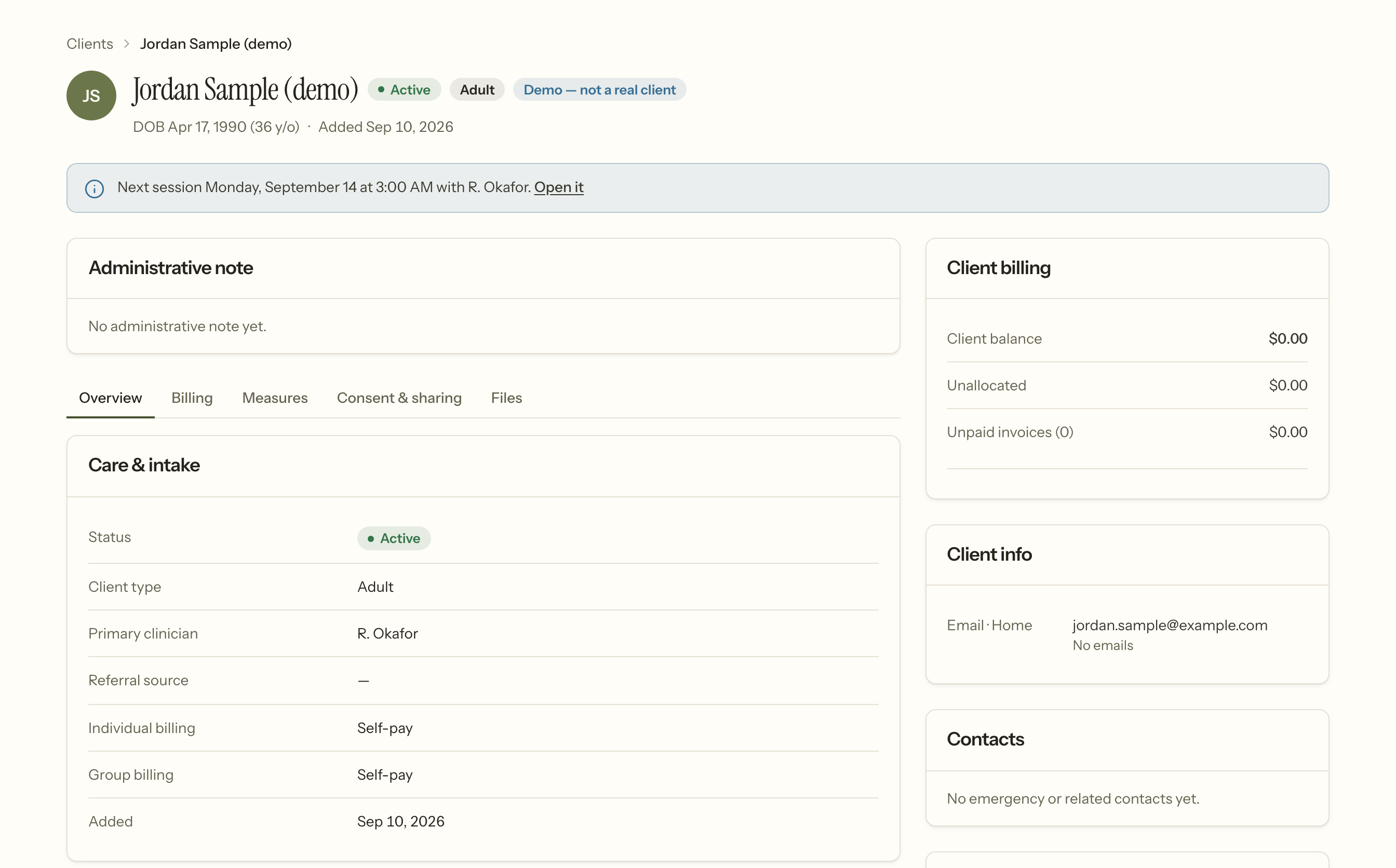Click the Client balance label
The image size is (1396, 868).
point(994,338)
